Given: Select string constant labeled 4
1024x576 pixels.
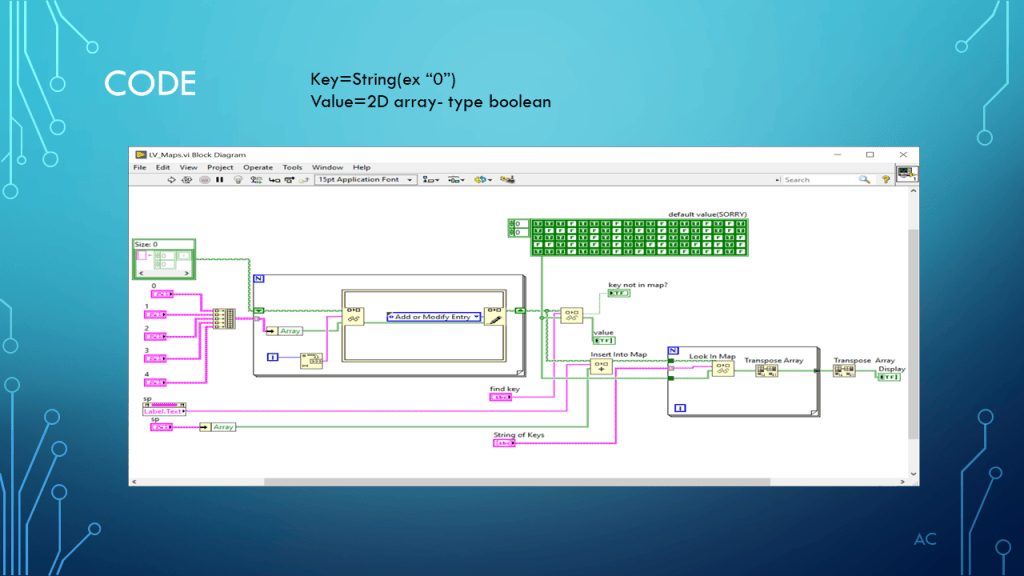Looking at the screenshot, I should [155, 383].
